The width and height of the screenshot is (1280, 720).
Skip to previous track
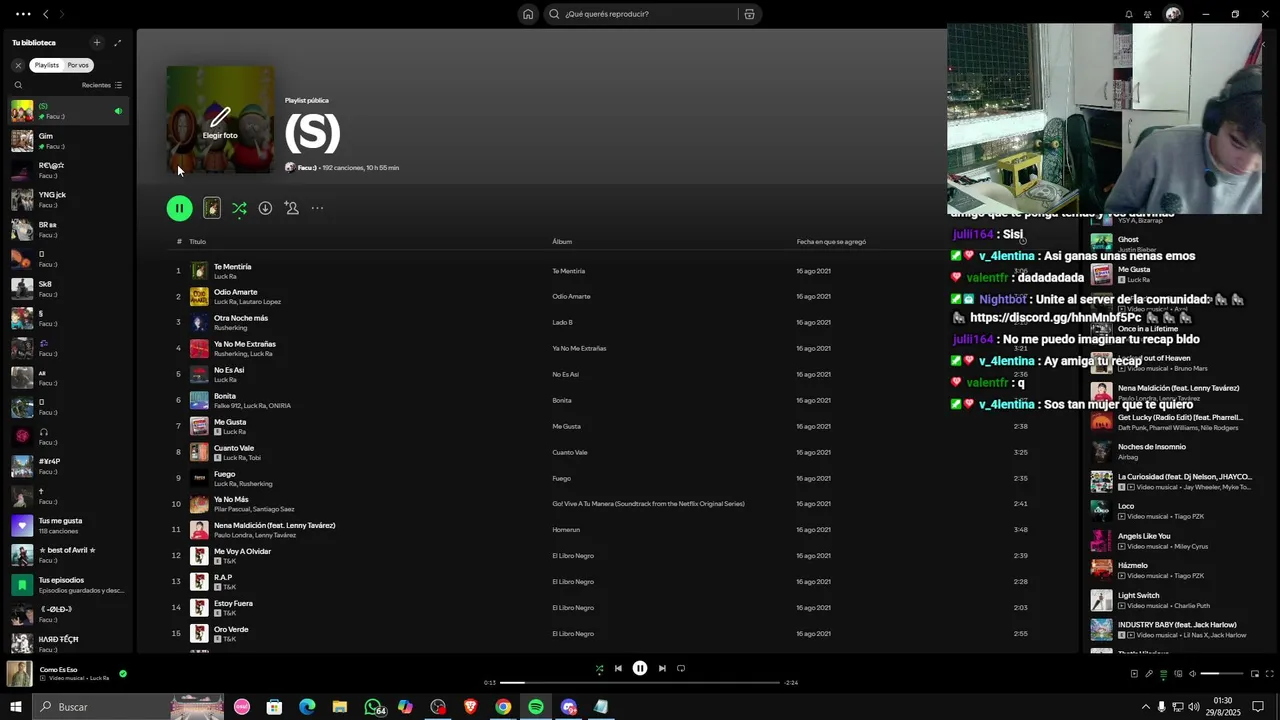point(618,668)
